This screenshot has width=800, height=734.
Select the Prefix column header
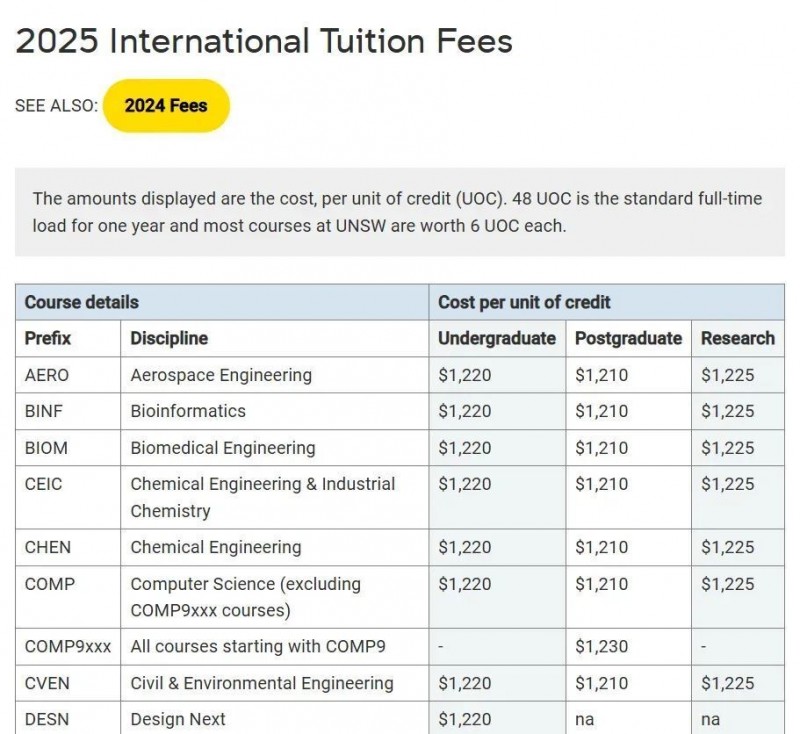[x=47, y=338]
